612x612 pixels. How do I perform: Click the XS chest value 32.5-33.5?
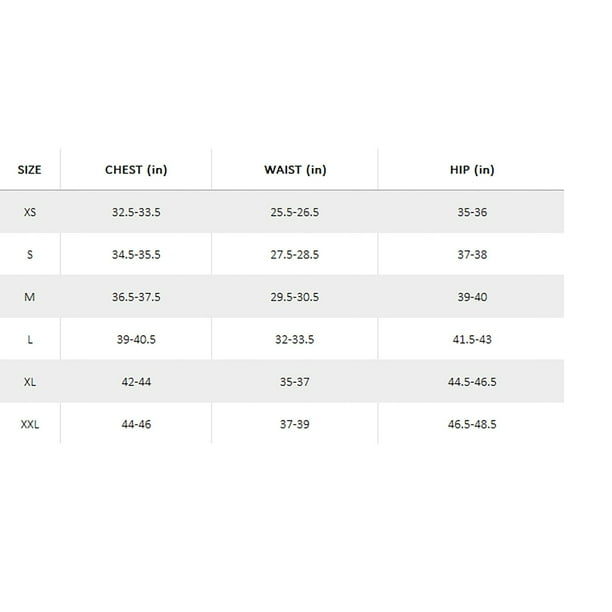coord(136,212)
